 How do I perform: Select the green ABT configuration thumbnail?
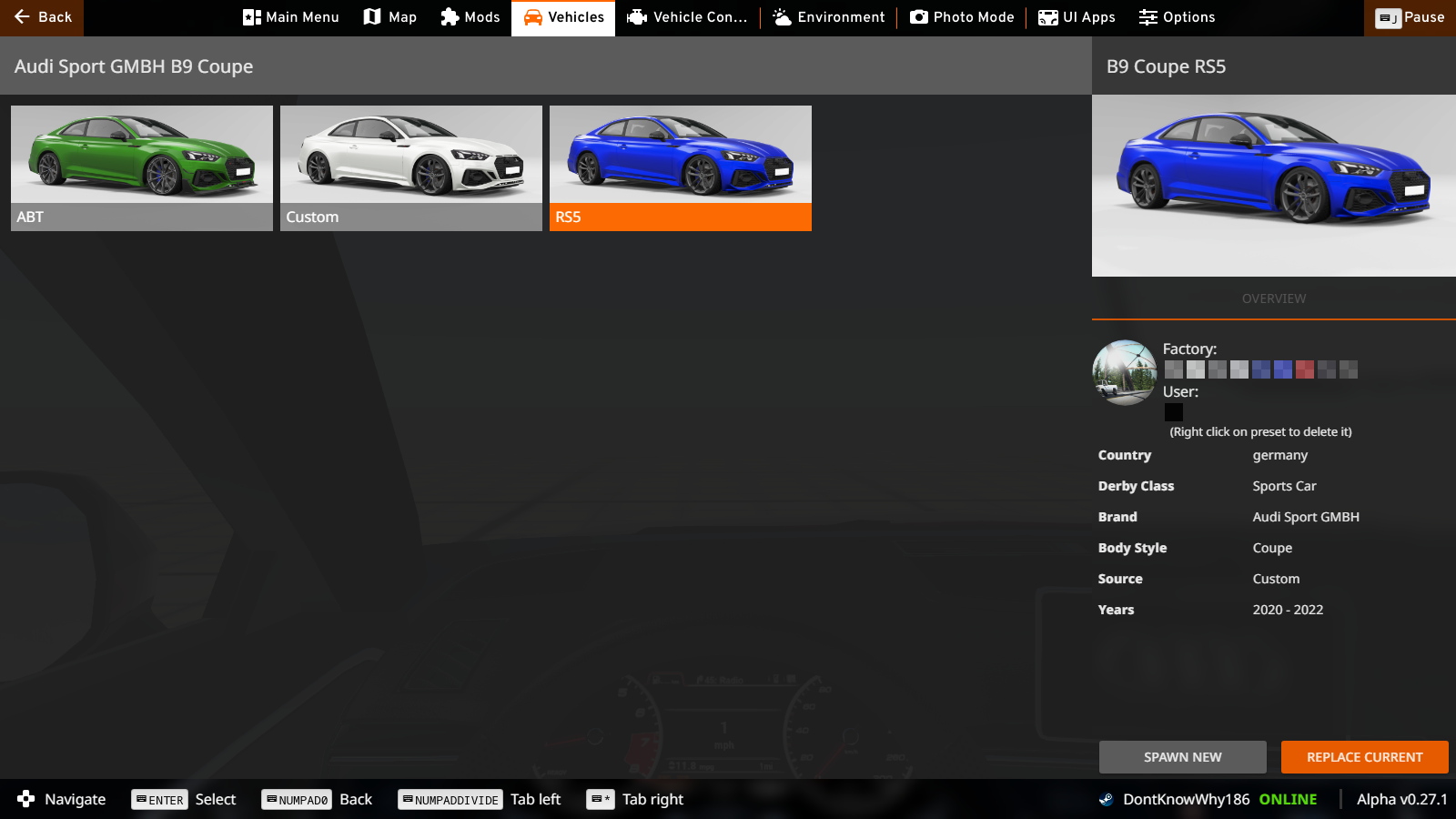(142, 167)
